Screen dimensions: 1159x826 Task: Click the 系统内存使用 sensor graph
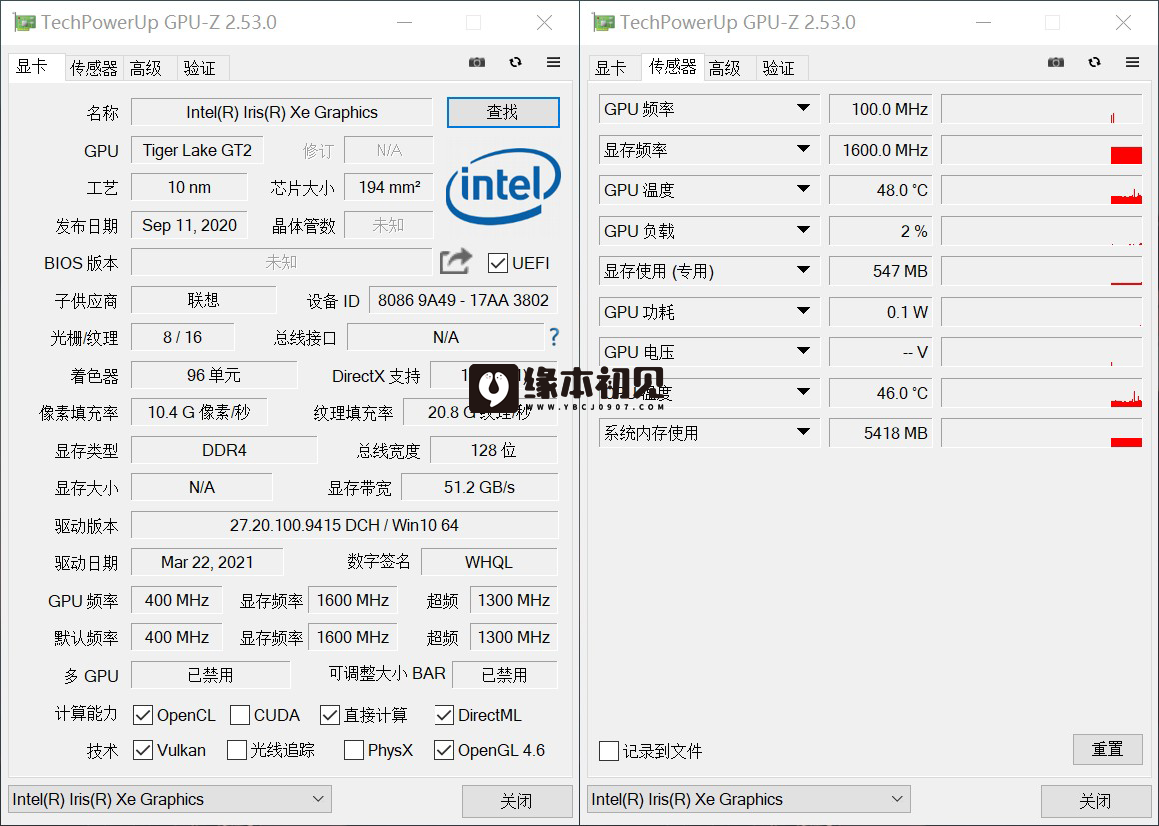tap(1041, 433)
